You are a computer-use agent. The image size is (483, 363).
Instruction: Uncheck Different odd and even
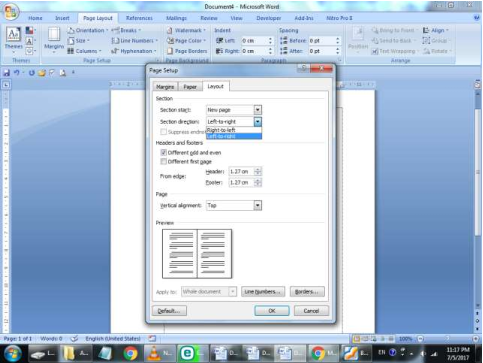point(163,152)
